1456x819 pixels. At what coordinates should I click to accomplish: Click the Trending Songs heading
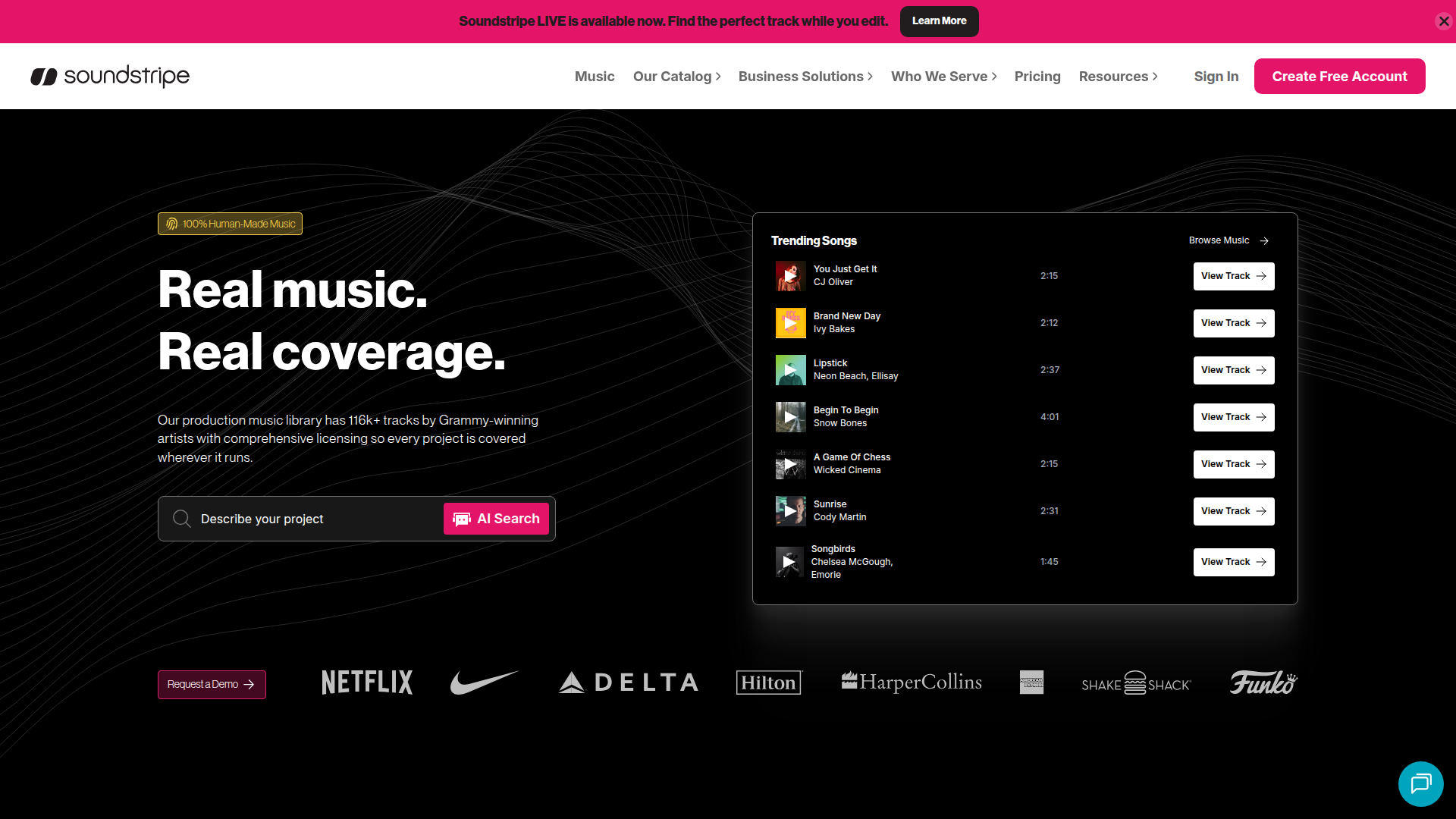tap(814, 240)
